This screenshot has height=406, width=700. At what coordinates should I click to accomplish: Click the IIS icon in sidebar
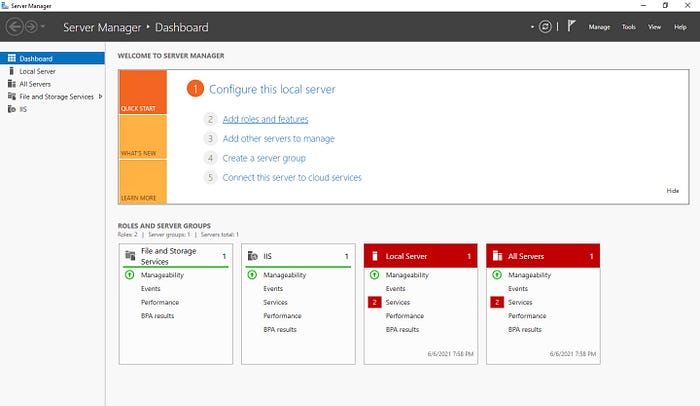pos(12,109)
